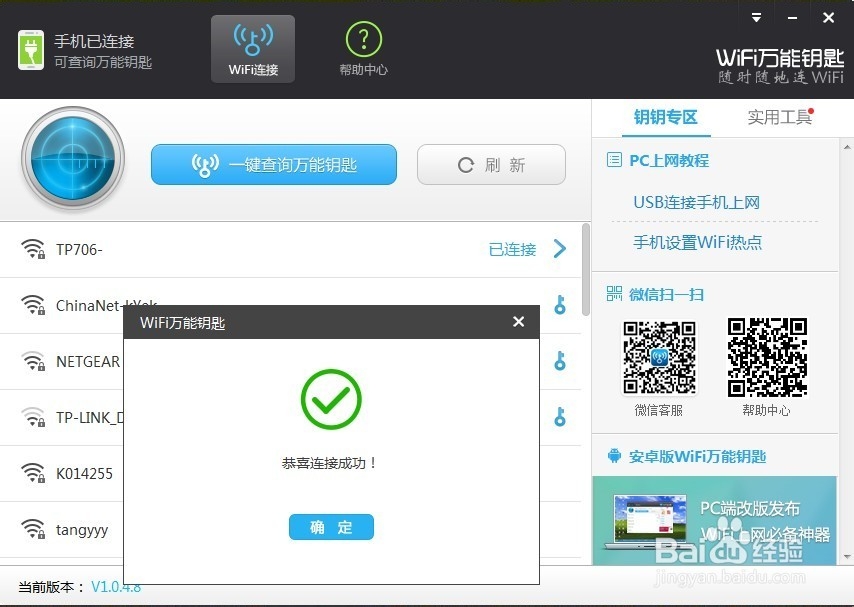854x607 pixels.
Task: Open the 帮助中心 help tab
Action: click(363, 49)
